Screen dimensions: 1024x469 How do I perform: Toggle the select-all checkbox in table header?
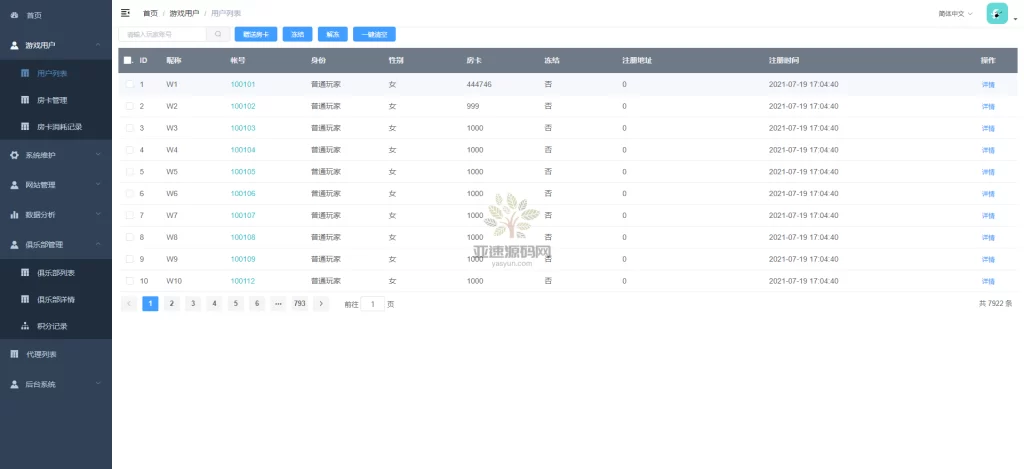(x=127, y=60)
